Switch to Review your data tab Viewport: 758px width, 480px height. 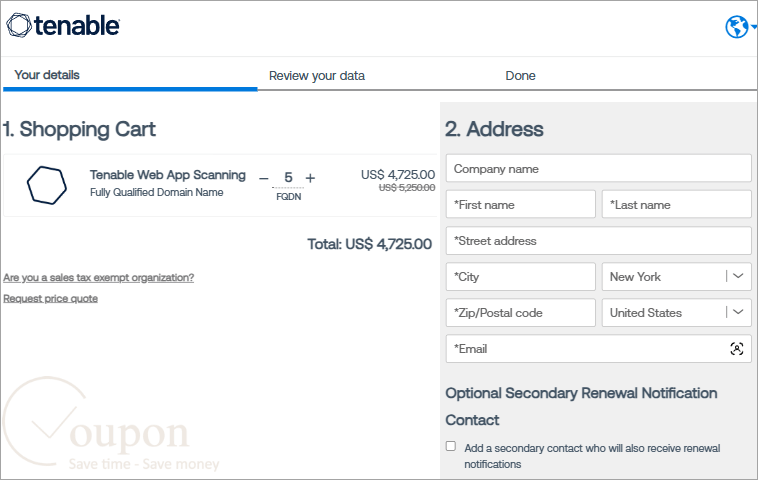click(x=317, y=76)
